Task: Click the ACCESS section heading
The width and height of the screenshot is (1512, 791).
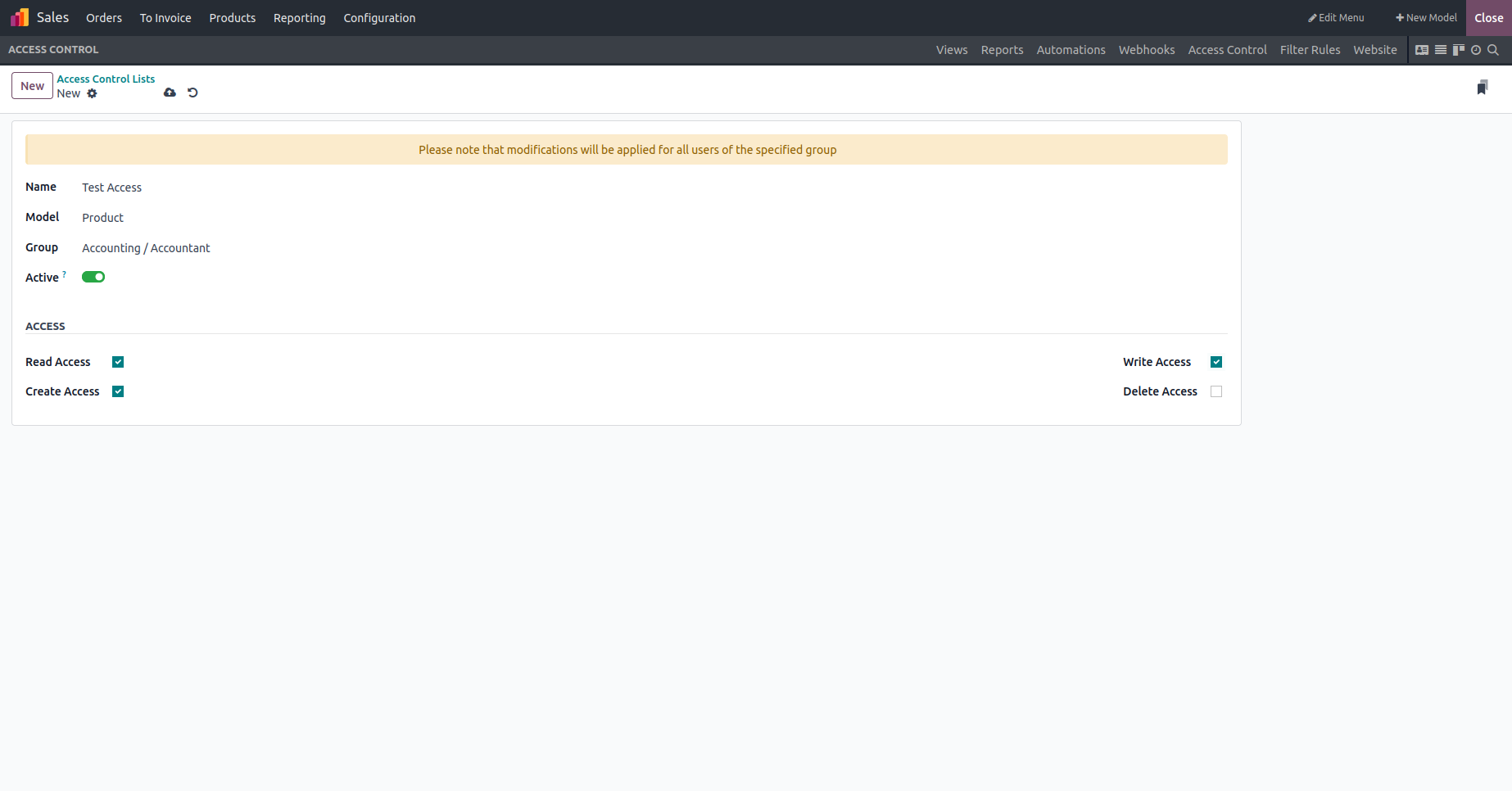Action: tap(45, 326)
